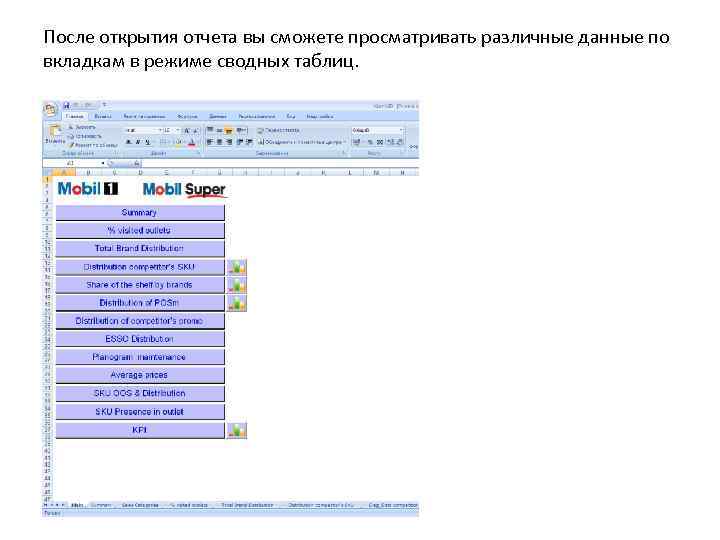Click the Save icon in quick access toolbar

point(67,105)
